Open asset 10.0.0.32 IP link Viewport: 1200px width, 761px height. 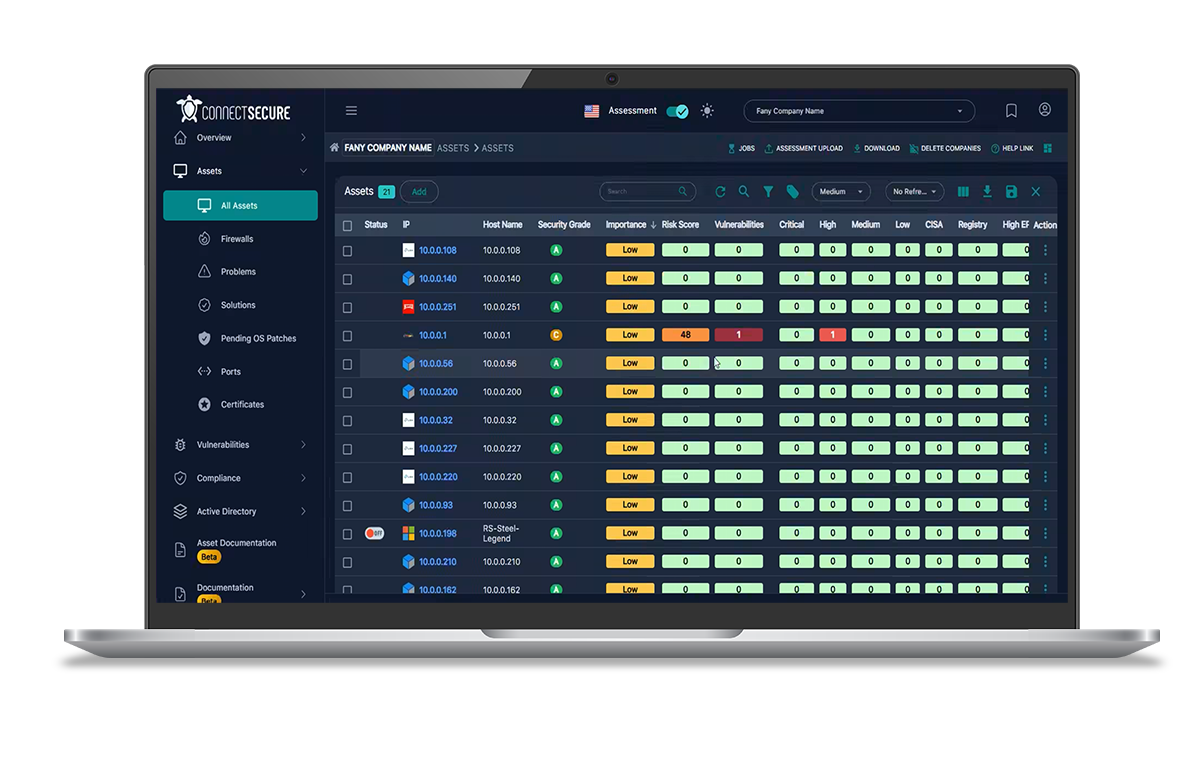(x=436, y=421)
